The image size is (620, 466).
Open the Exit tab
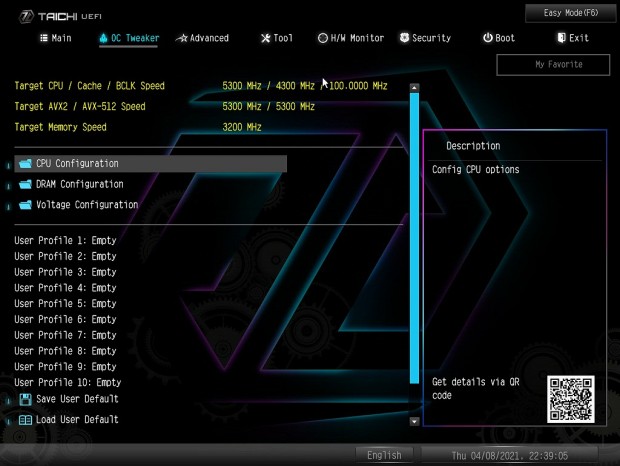point(573,38)
